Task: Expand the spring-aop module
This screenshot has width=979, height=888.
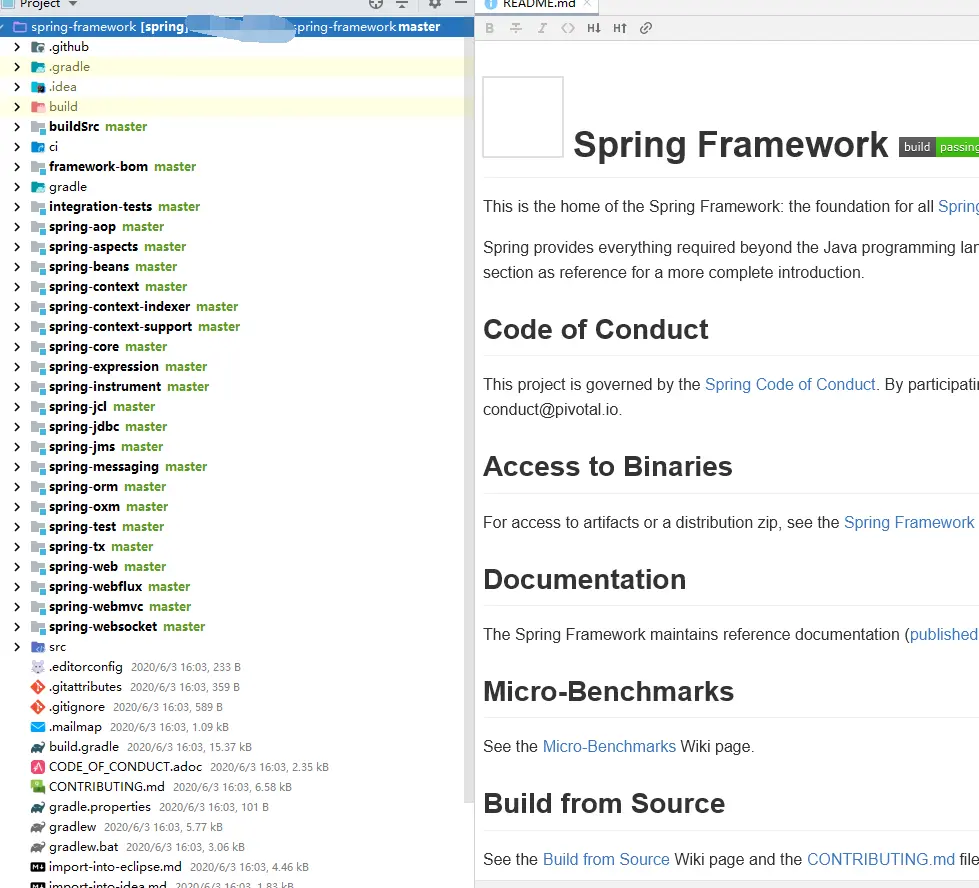Action: click(x=17, y=227)
